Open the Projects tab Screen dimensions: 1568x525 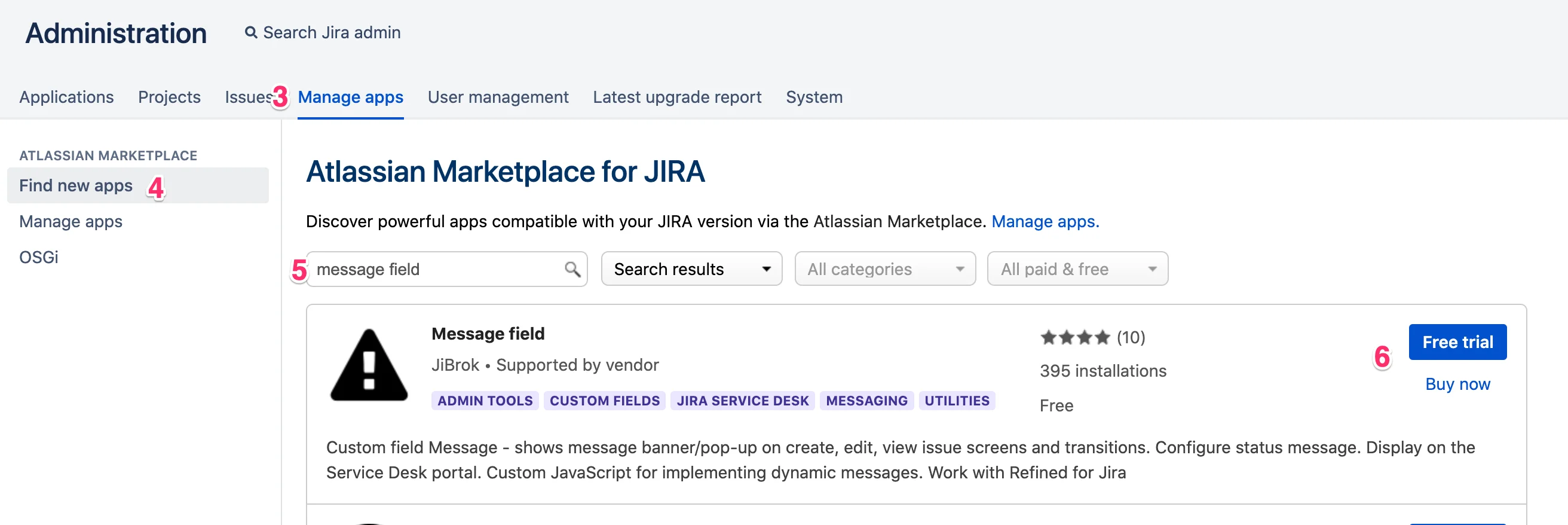pos(169,97)
